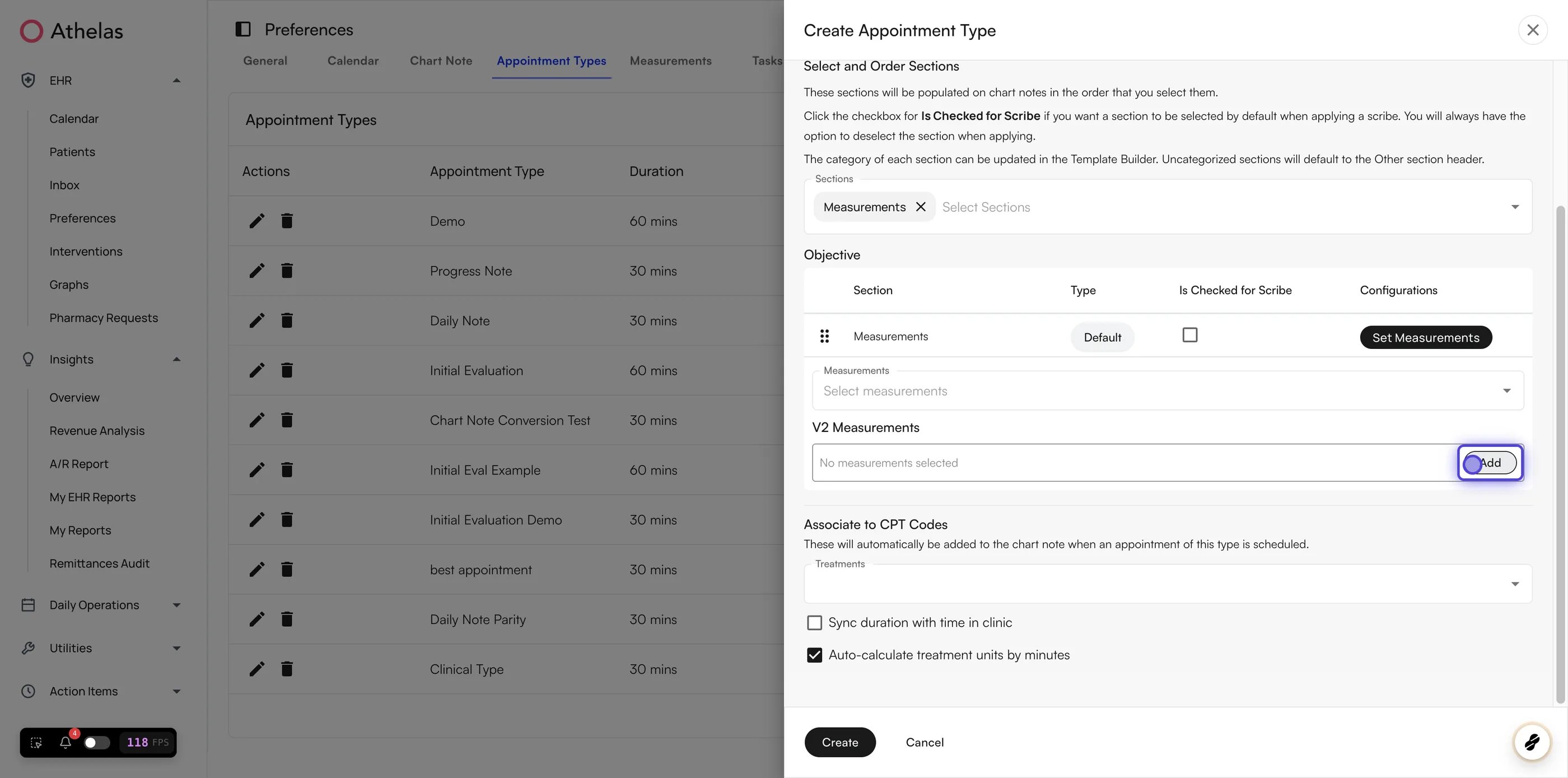Delete the Chart Note Conversion Test row
This screenshot has width=1568, height=778.
pyautogui.click(x=287, y=420)
